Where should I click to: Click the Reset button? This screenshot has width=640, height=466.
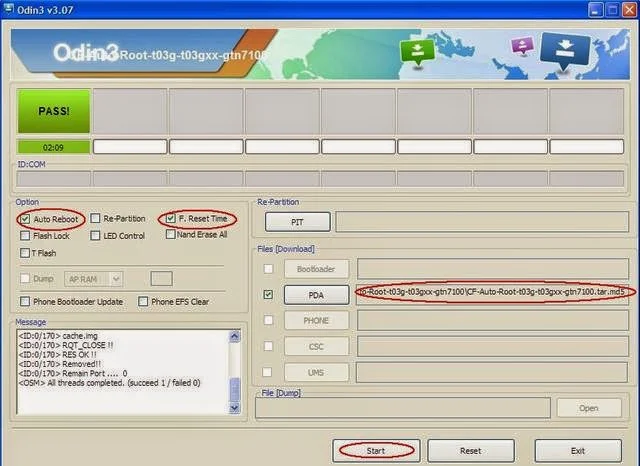click(x=471, y=450)
